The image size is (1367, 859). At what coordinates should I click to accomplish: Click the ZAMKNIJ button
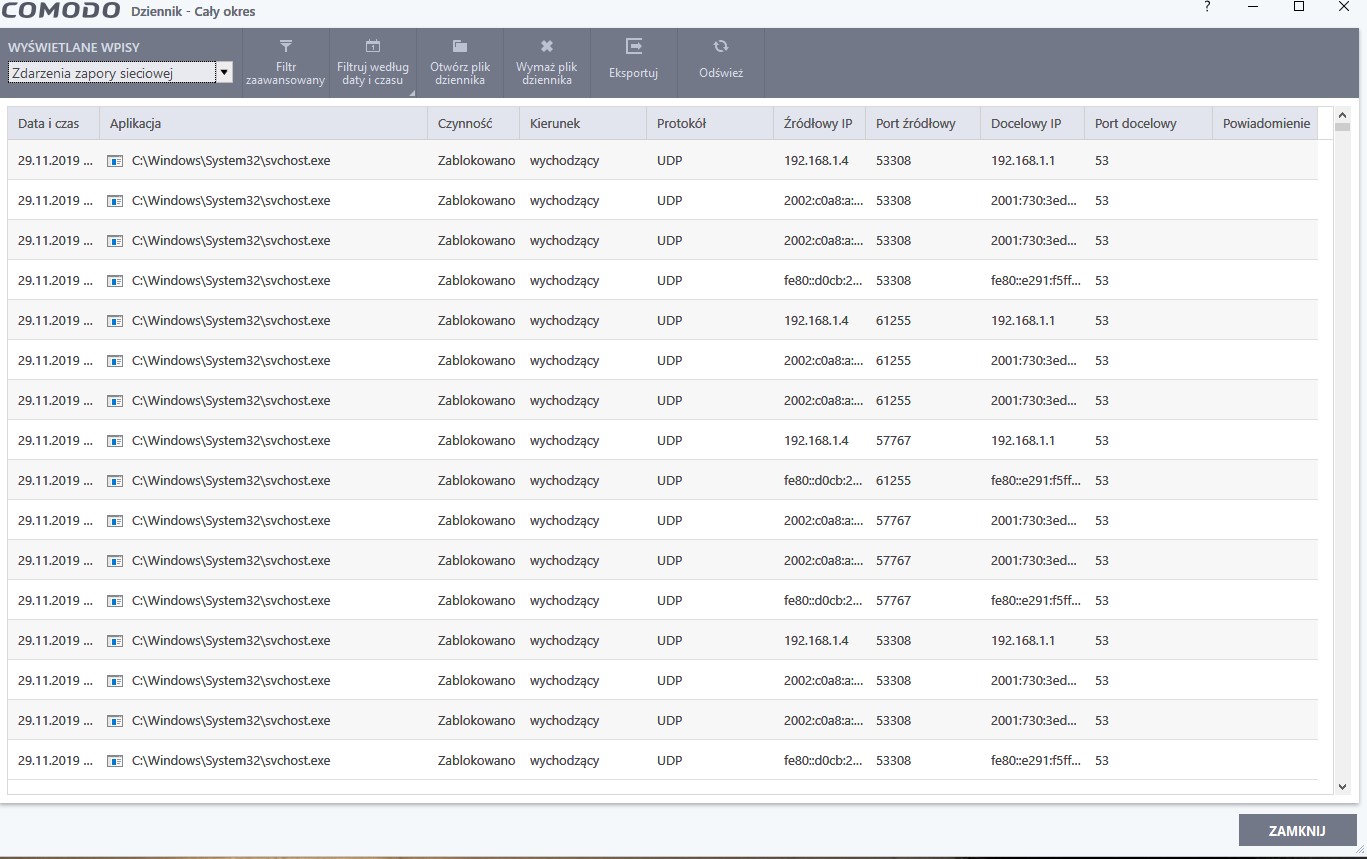(1297, 830)
